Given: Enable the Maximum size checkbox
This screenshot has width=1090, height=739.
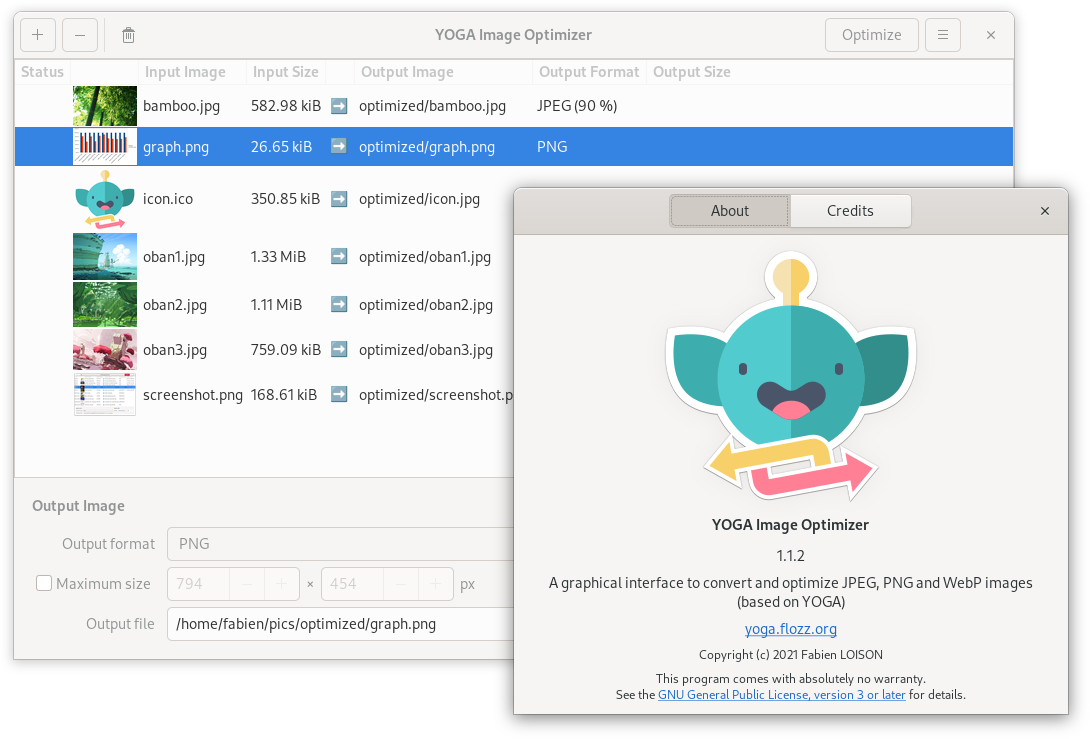Looking at the screenshot, I should 44,584.
